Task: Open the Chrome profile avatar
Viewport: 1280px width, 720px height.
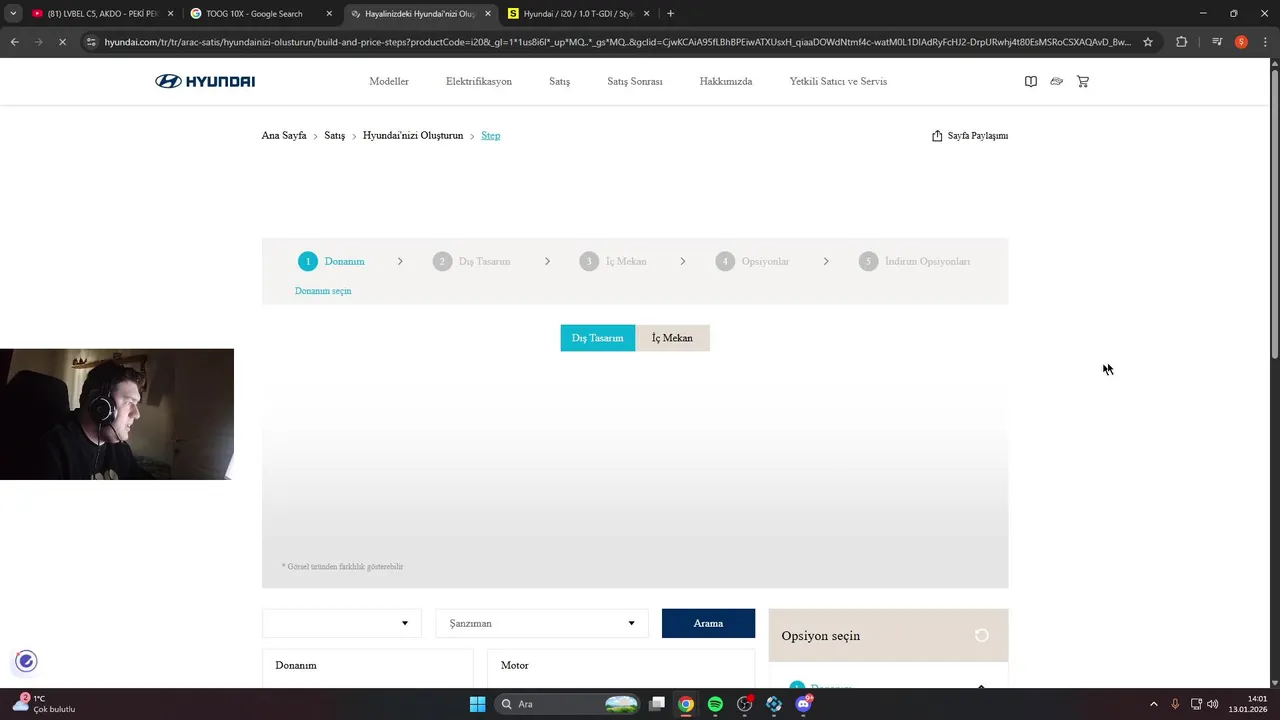Action: (1241, 42)
